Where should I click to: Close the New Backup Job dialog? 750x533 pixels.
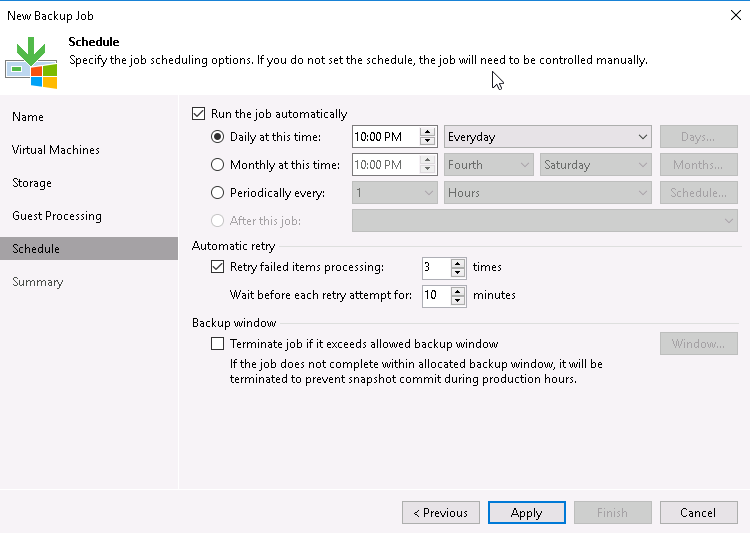pyautogui.click(x=736, y=15)
